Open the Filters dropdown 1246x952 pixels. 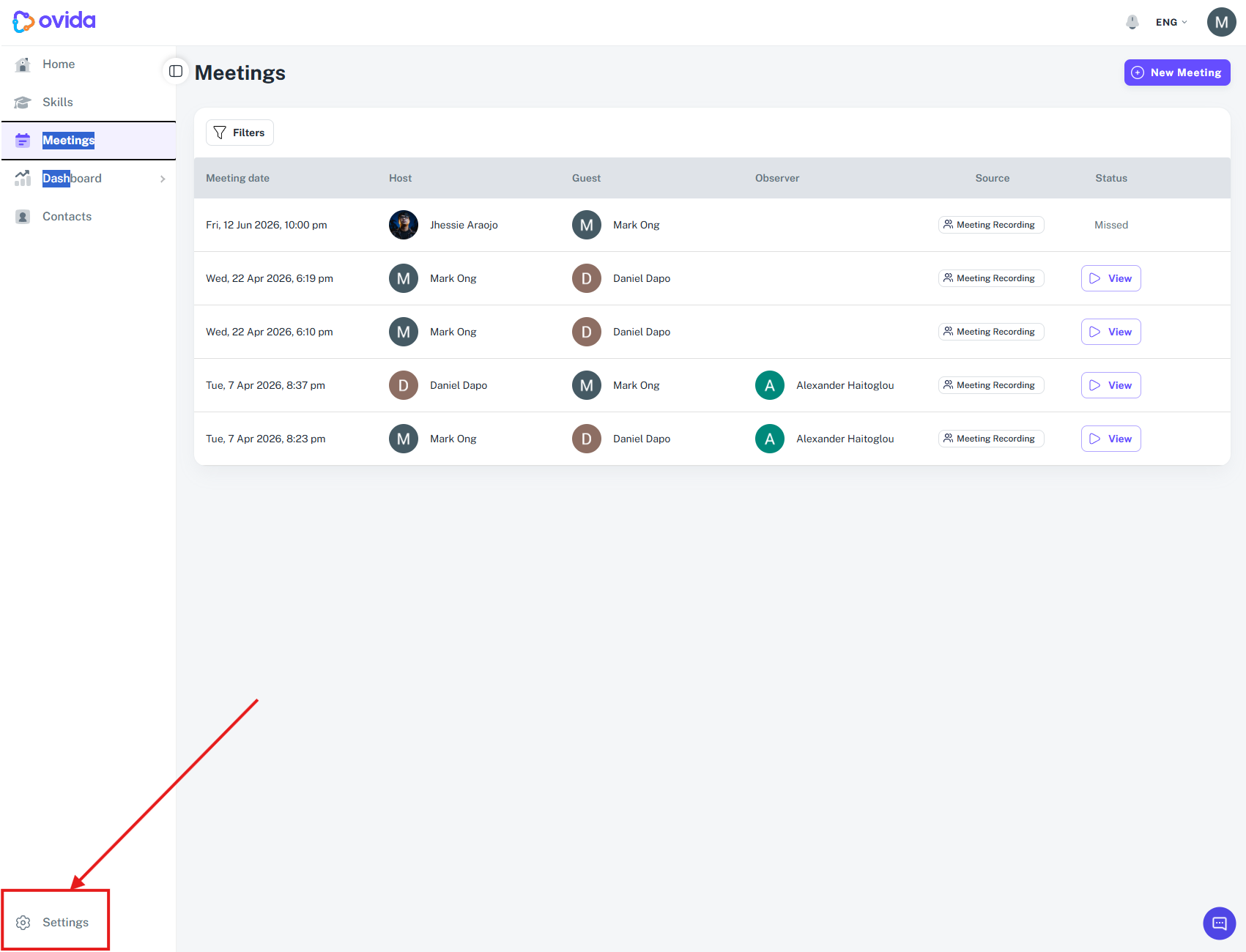[x=240, y=133]
